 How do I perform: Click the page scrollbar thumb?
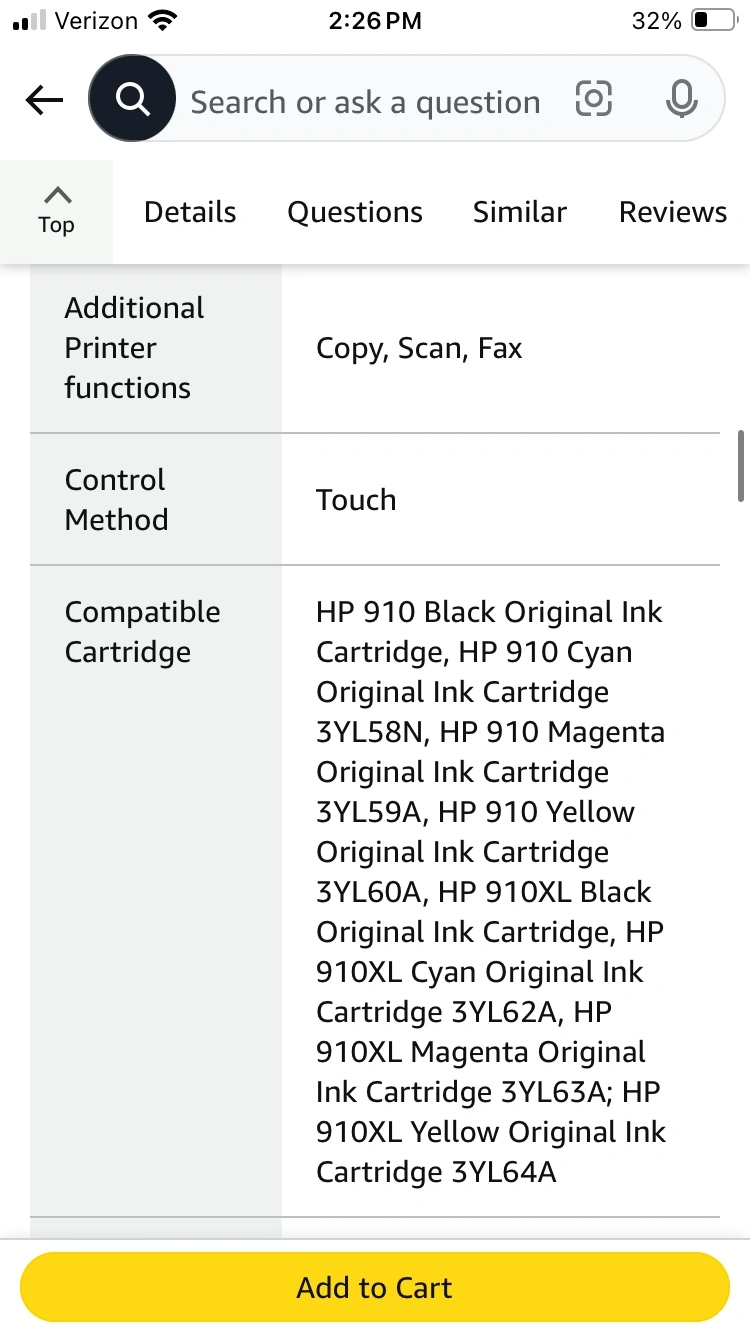[x=740, y=465]
